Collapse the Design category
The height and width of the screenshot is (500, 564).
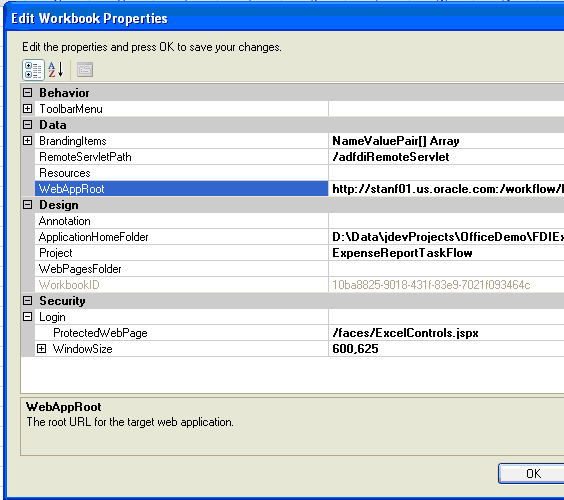27,205
